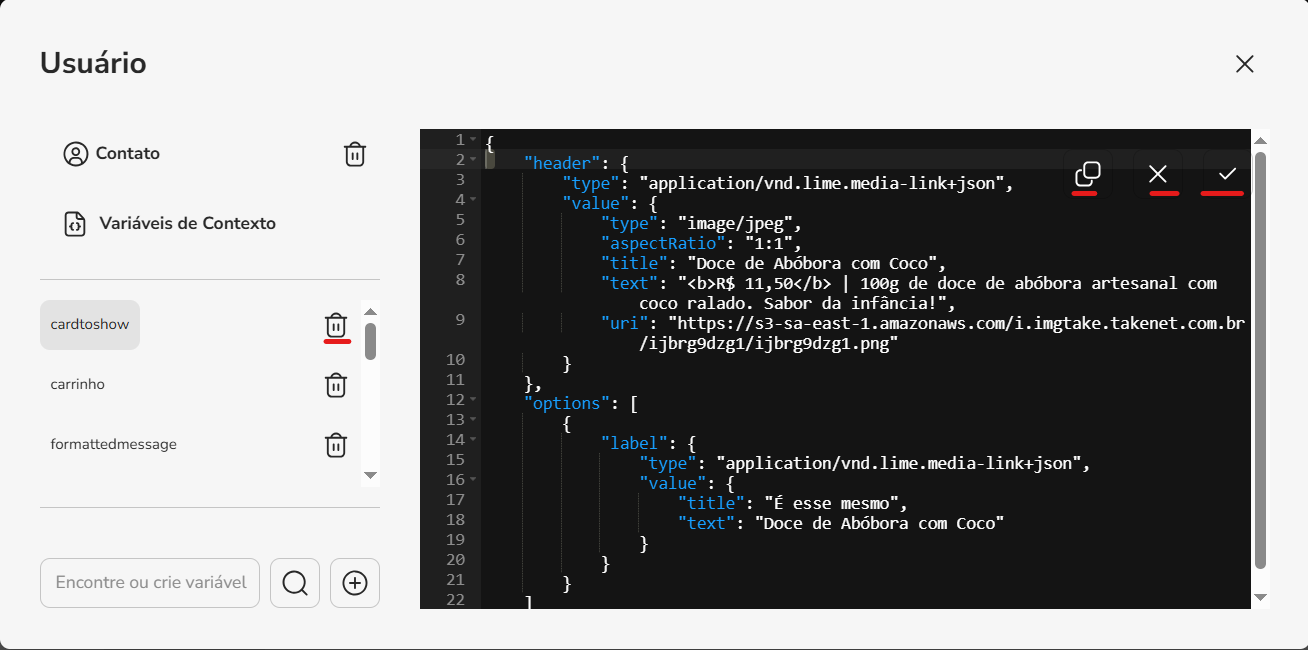Collapse the root object fold arrow on line 1
1308x650 pixels.
click(x=473, y=140)
